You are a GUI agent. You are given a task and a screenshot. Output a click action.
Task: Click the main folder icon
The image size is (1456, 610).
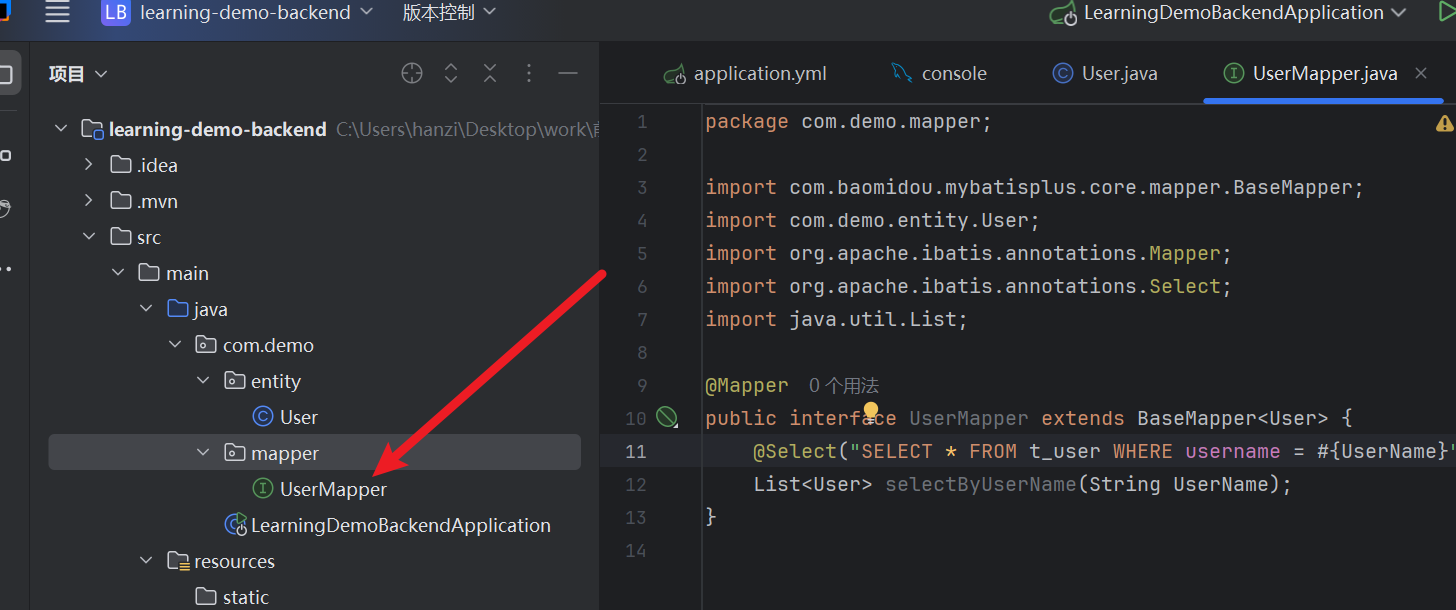point(149,273)
